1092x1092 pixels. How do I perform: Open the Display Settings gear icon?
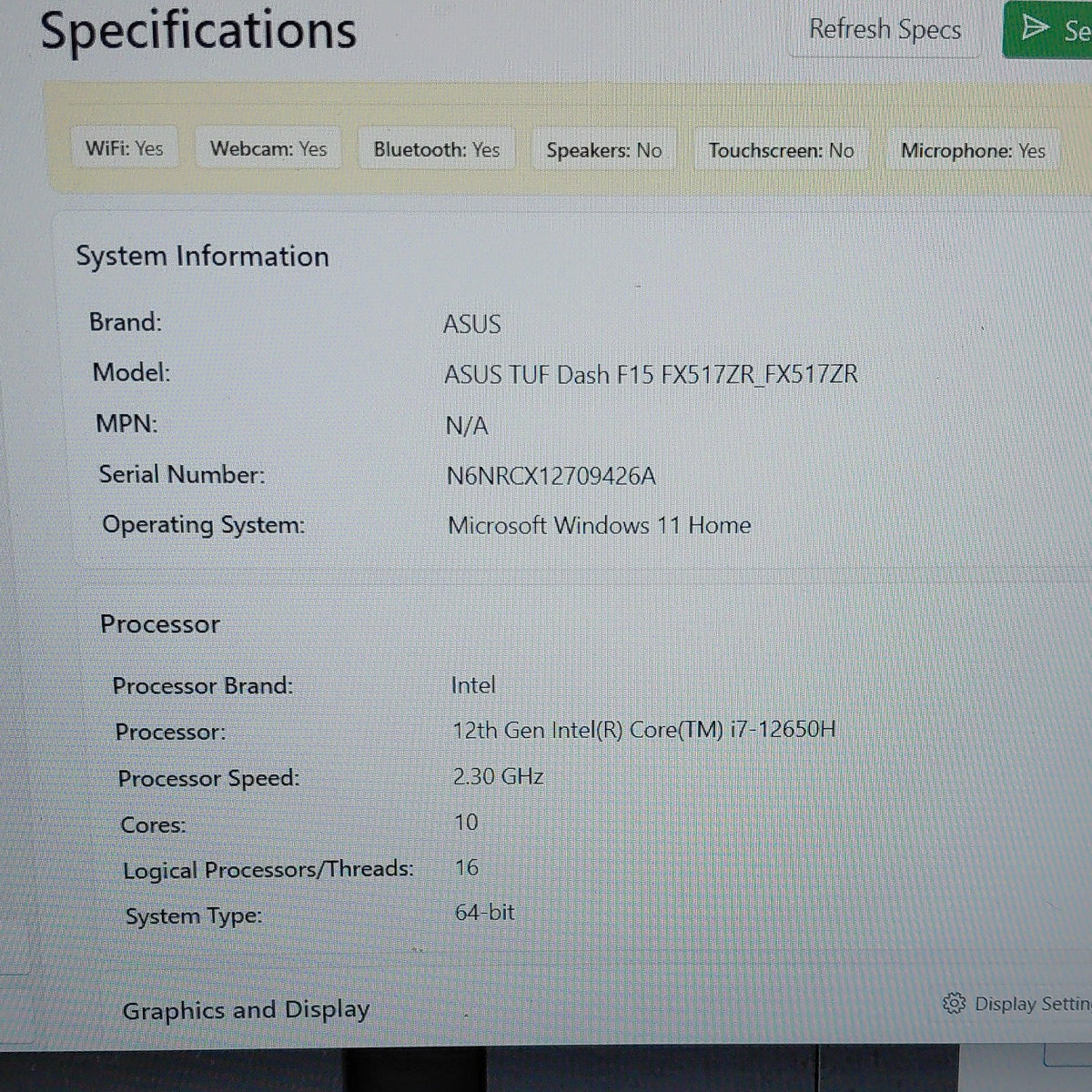(x=954, y=1003)
